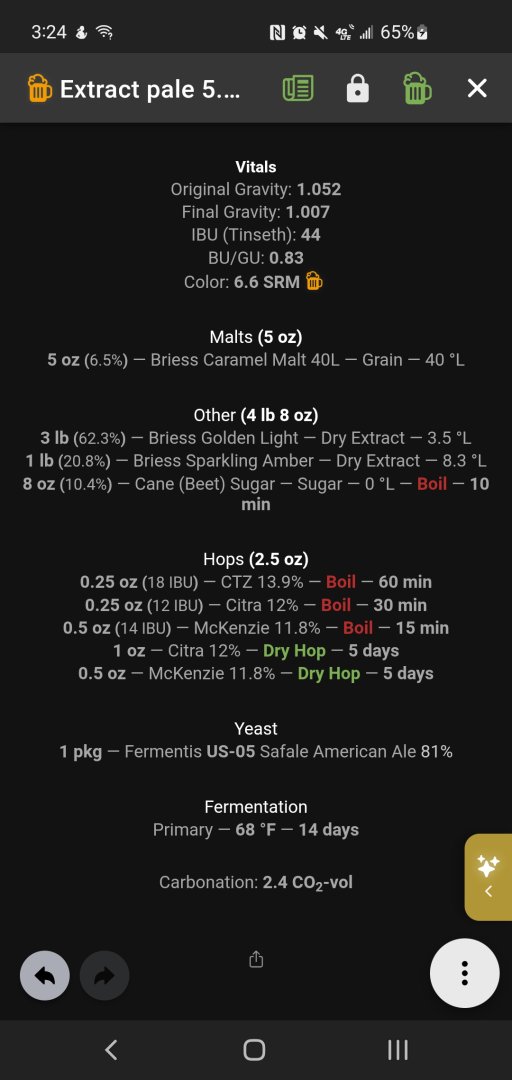The height and width of the screenshot is (1080, 512).
Task: Tap the Android back navigation button
Action: point(110,1050)
